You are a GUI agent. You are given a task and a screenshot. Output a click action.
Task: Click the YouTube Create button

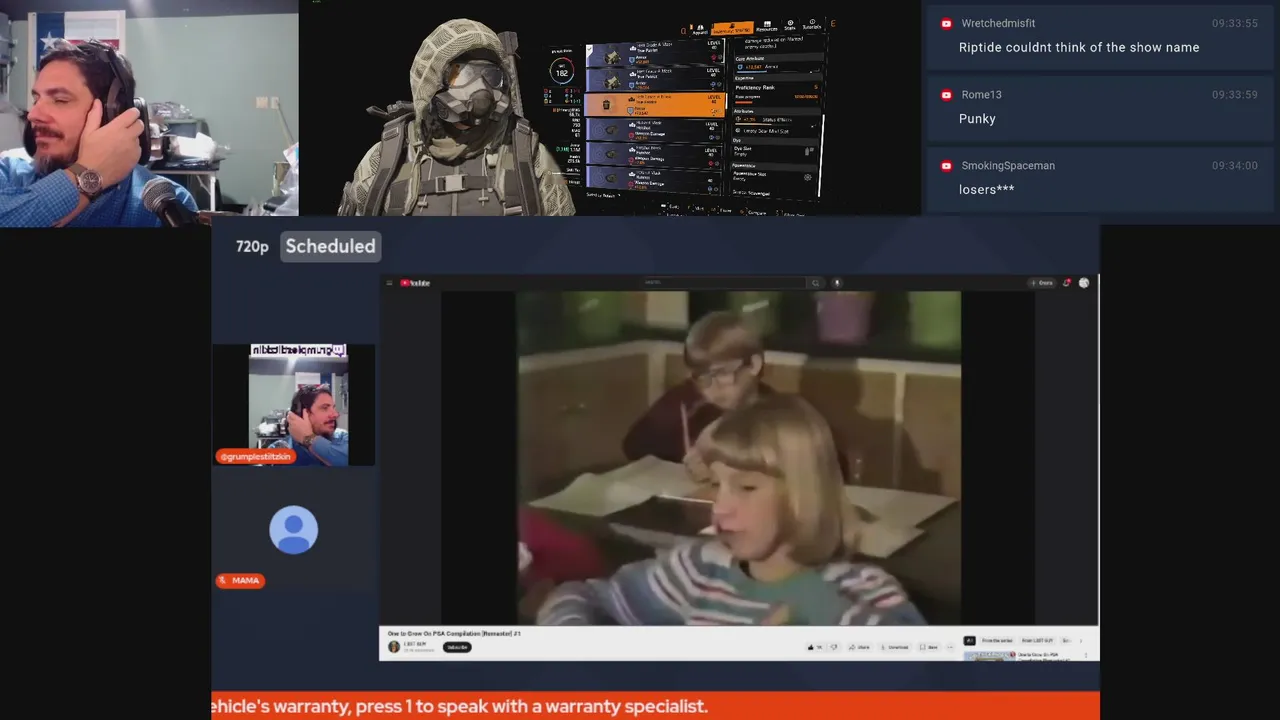coord(1042,283)
